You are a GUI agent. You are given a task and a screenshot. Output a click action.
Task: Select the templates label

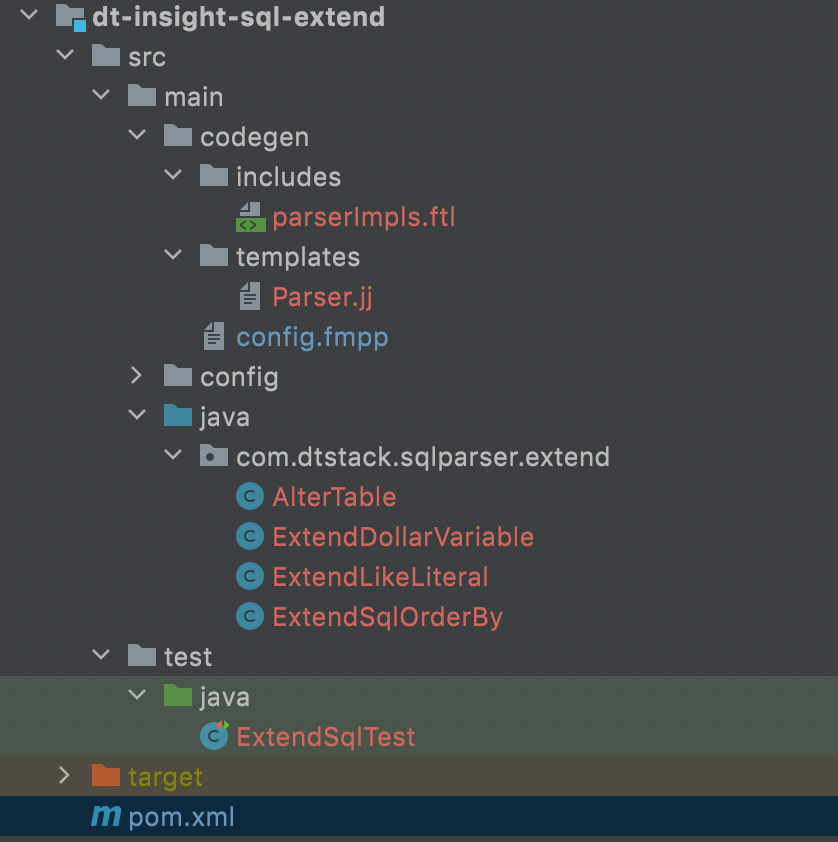pos(298,257)
